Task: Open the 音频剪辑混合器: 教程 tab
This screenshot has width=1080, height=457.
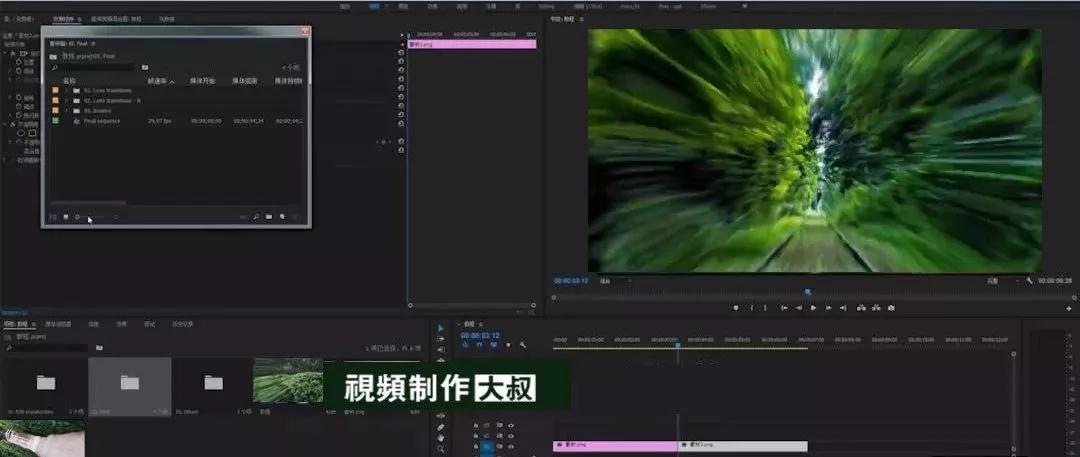Action: (x=118, y=19)
